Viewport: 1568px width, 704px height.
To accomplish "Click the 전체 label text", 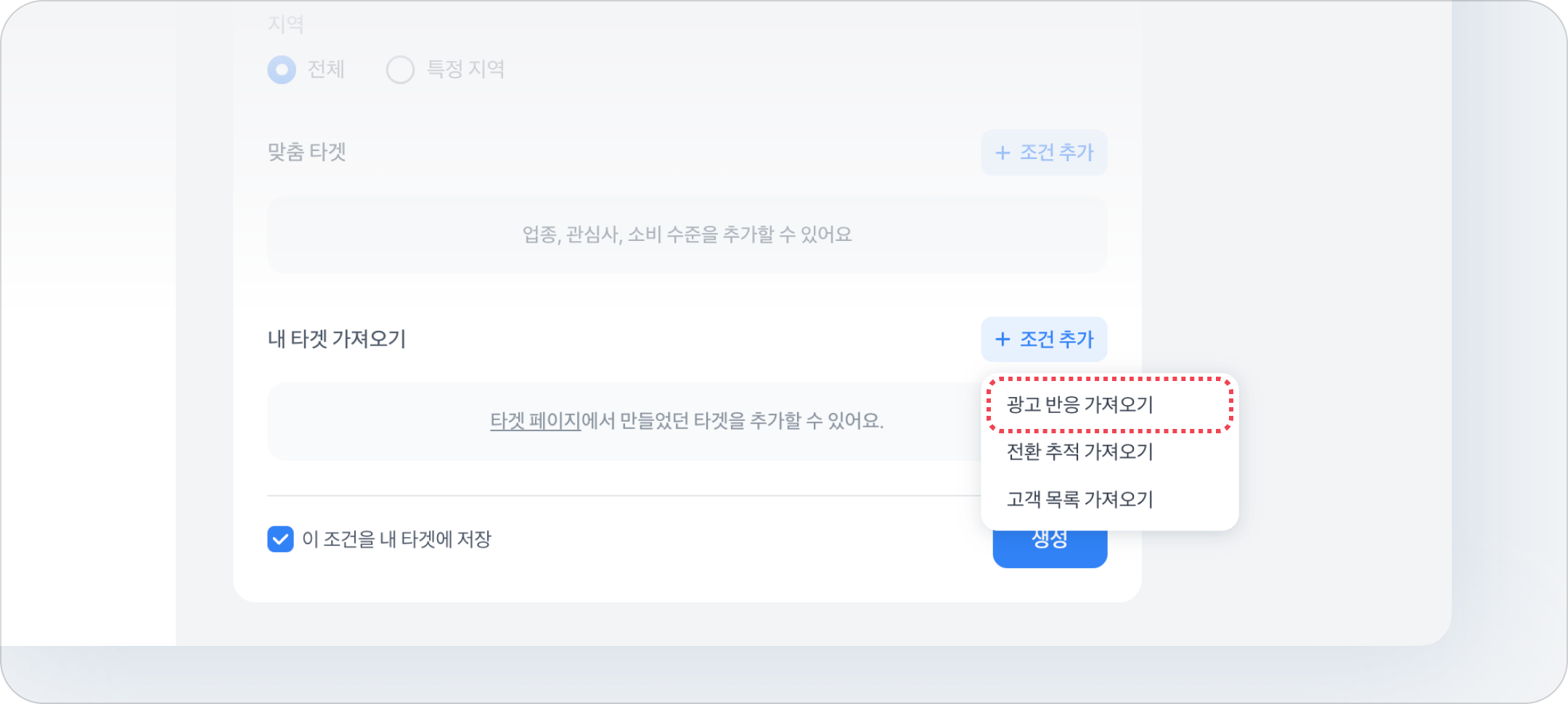I will tap(326, 70).
